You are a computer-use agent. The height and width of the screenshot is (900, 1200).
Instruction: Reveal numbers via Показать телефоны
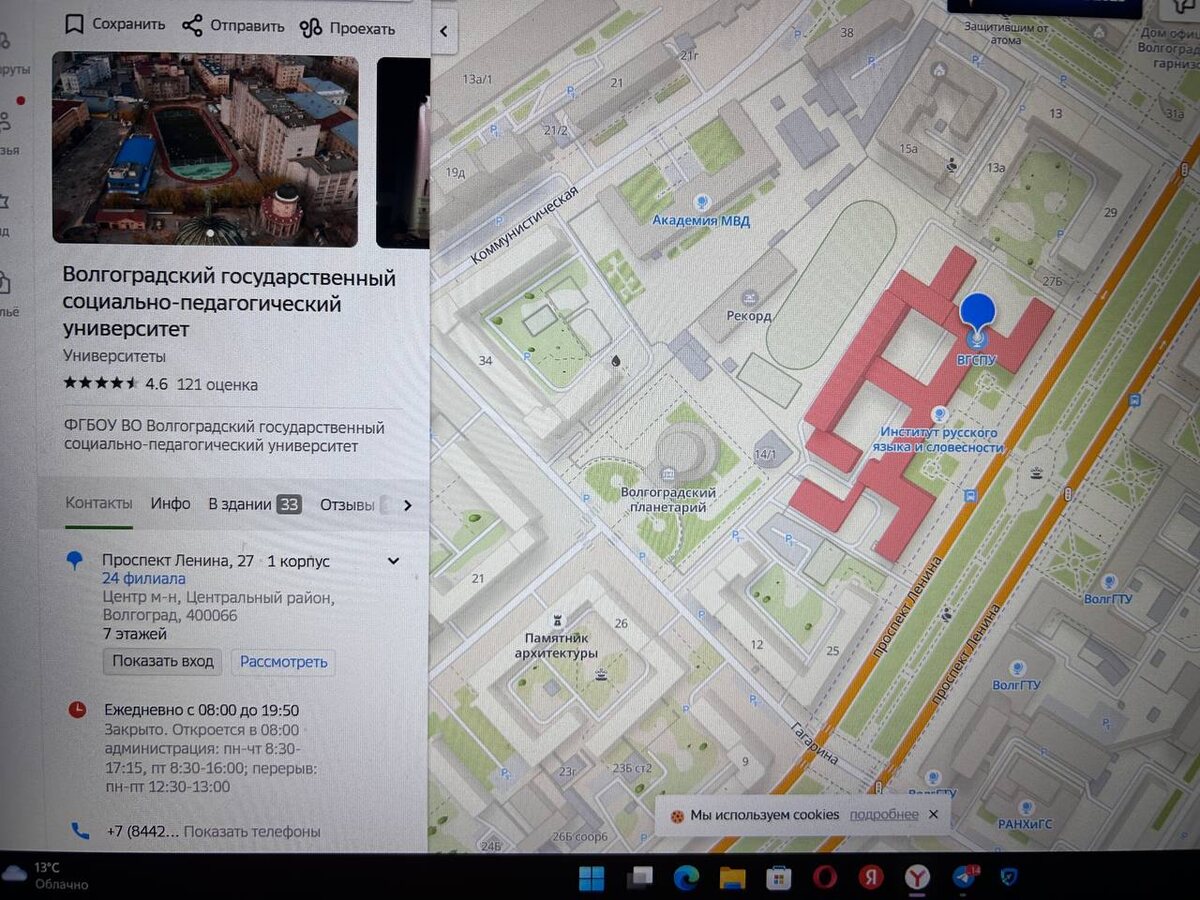[x=252, y=831]
